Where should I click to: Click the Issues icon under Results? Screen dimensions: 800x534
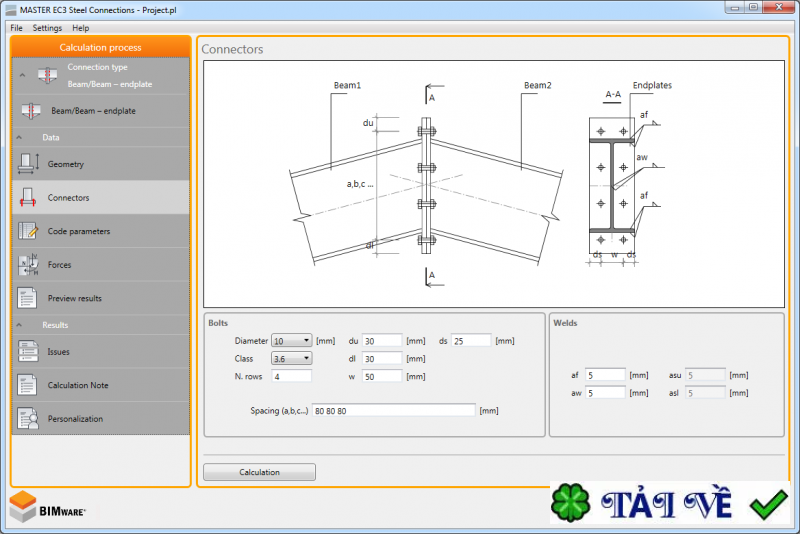pos(27,351)
